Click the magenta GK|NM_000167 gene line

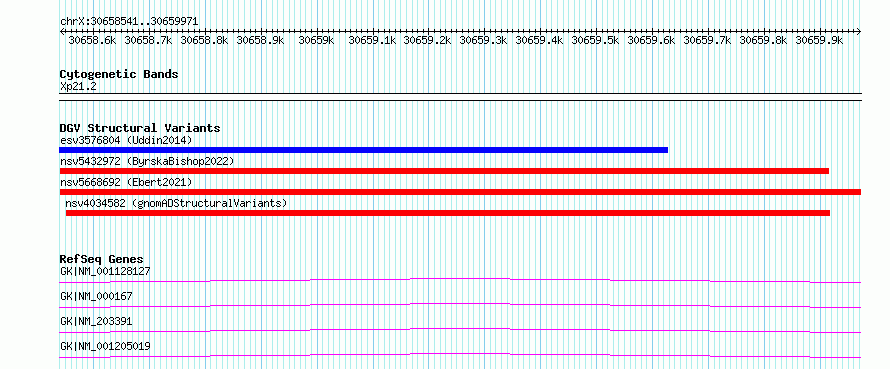tap(460, 305)
